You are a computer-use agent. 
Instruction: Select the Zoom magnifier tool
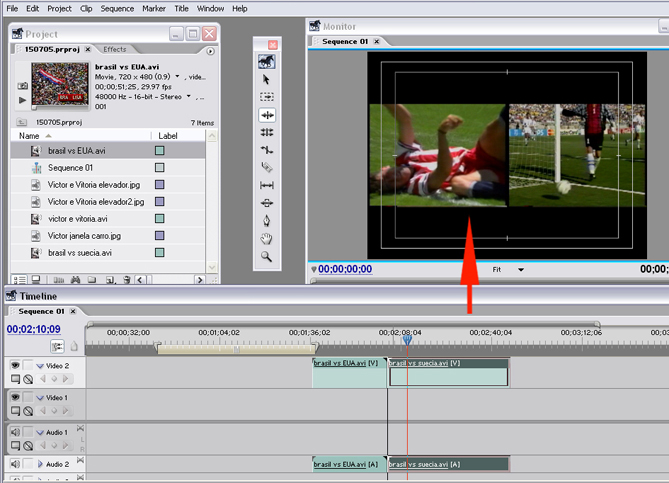click(267, 257)
